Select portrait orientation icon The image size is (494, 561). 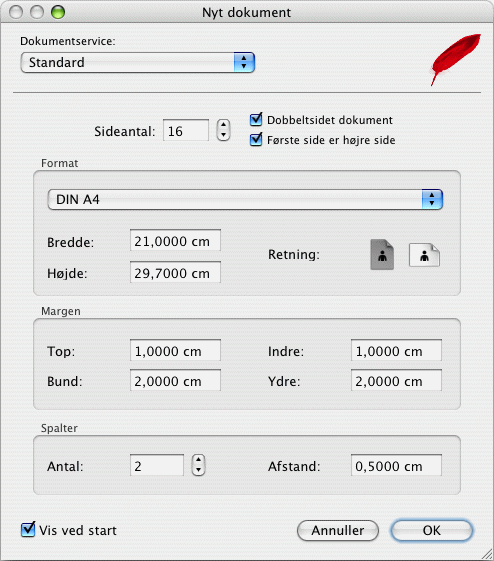tap(382, 255)
